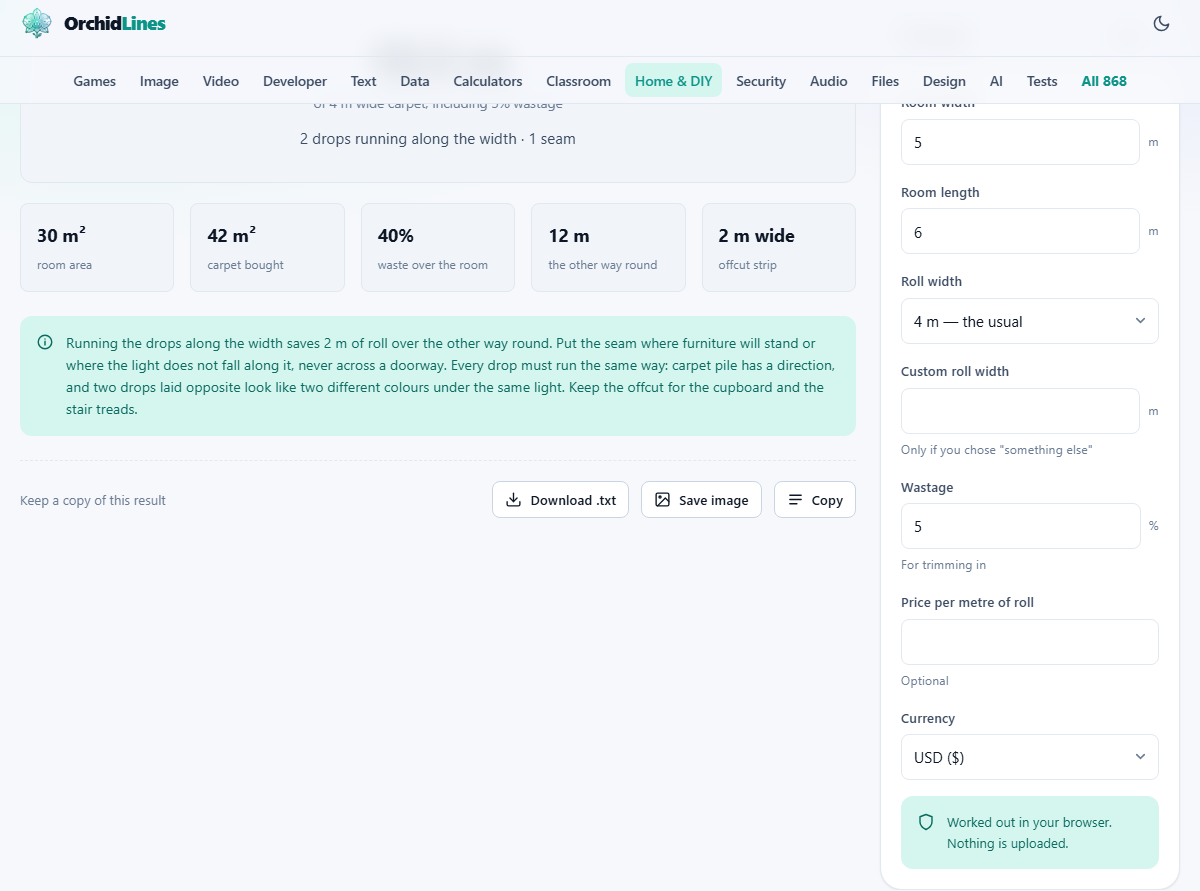Click the info circle icon in the tip box
The height and width of the screenshot is (891, 1200).
pyautogui.click(x=45, y=343)
